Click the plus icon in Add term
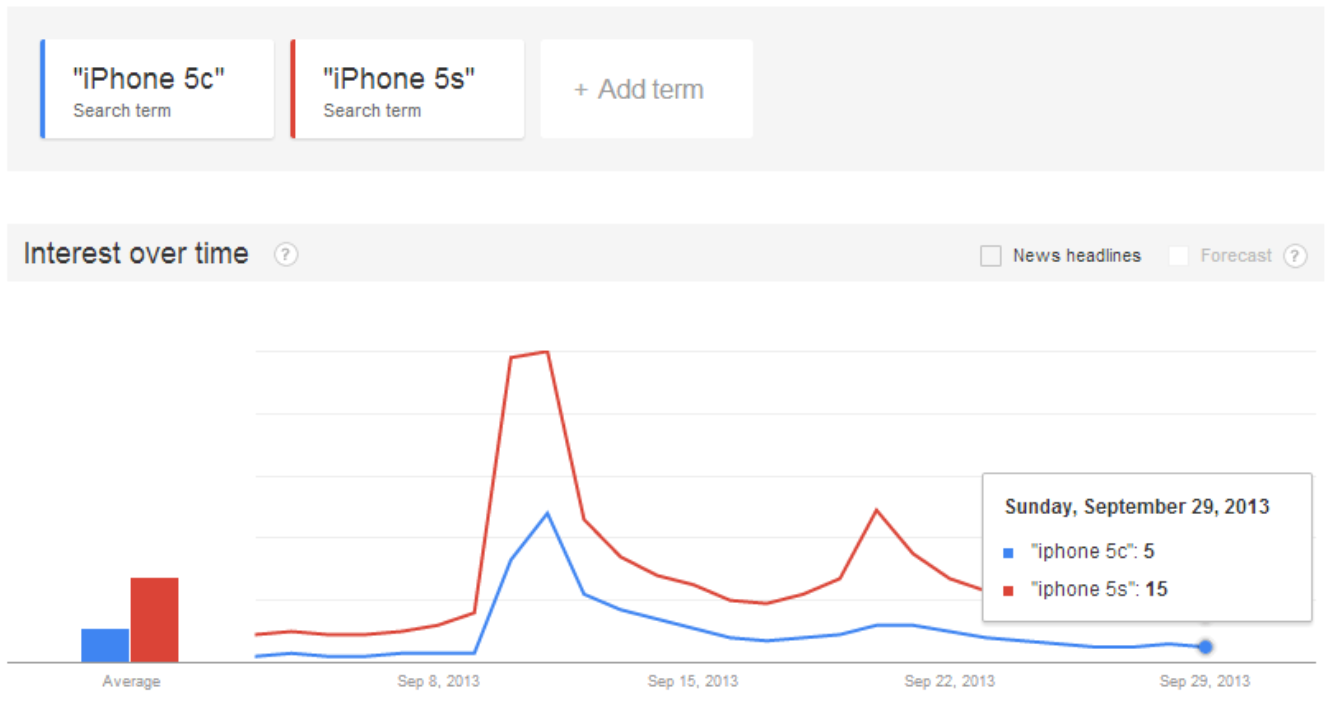 [x=581, y=90]
